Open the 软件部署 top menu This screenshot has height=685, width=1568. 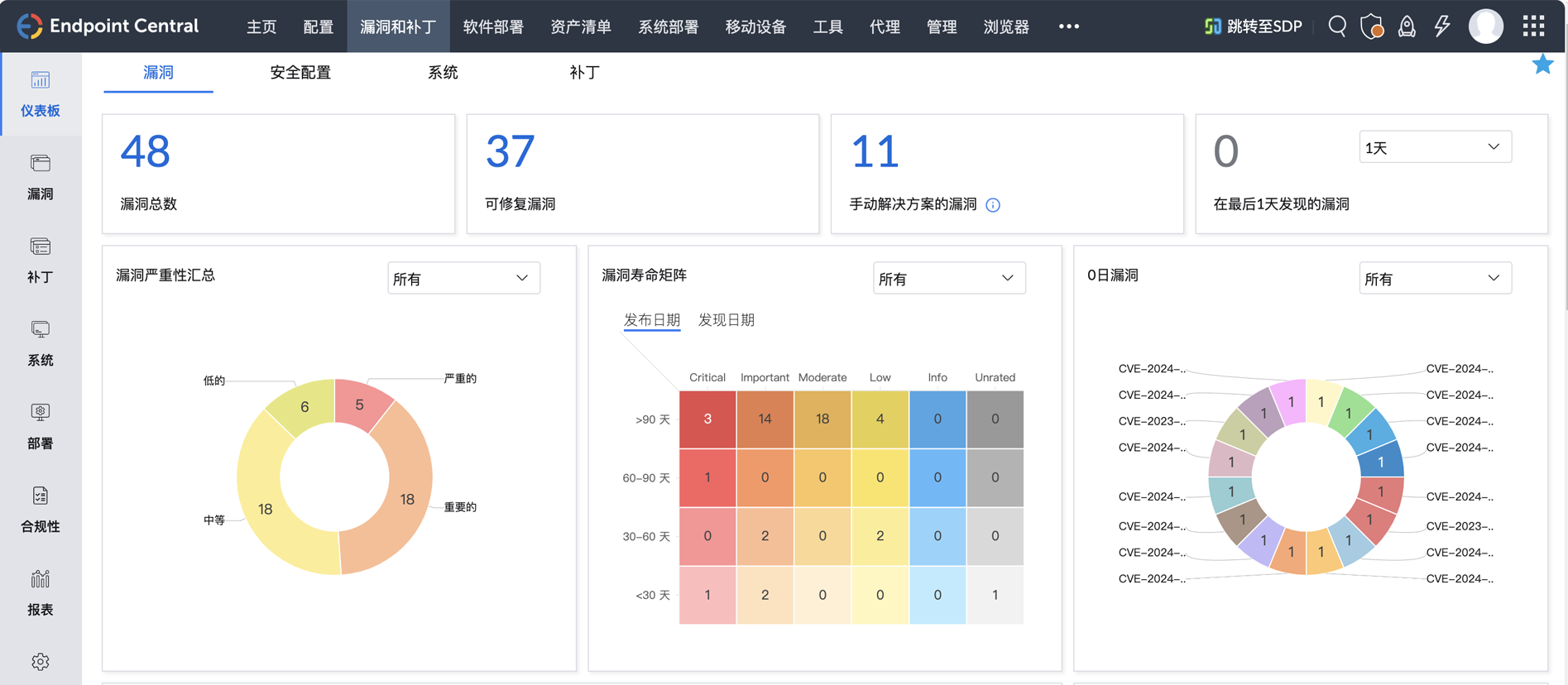pos(493,26)
